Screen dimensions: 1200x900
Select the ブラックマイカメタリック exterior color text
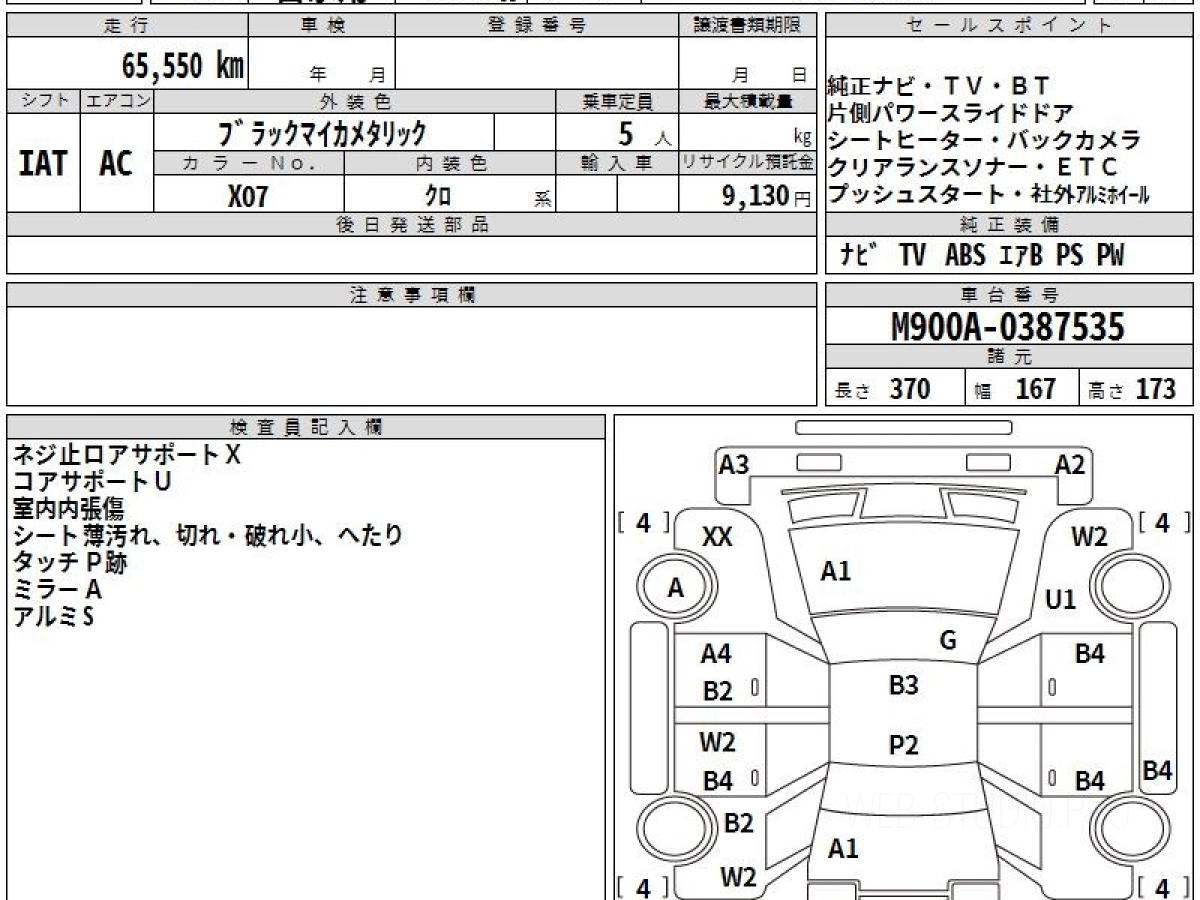pyautogui.click(x=321, y=132)
